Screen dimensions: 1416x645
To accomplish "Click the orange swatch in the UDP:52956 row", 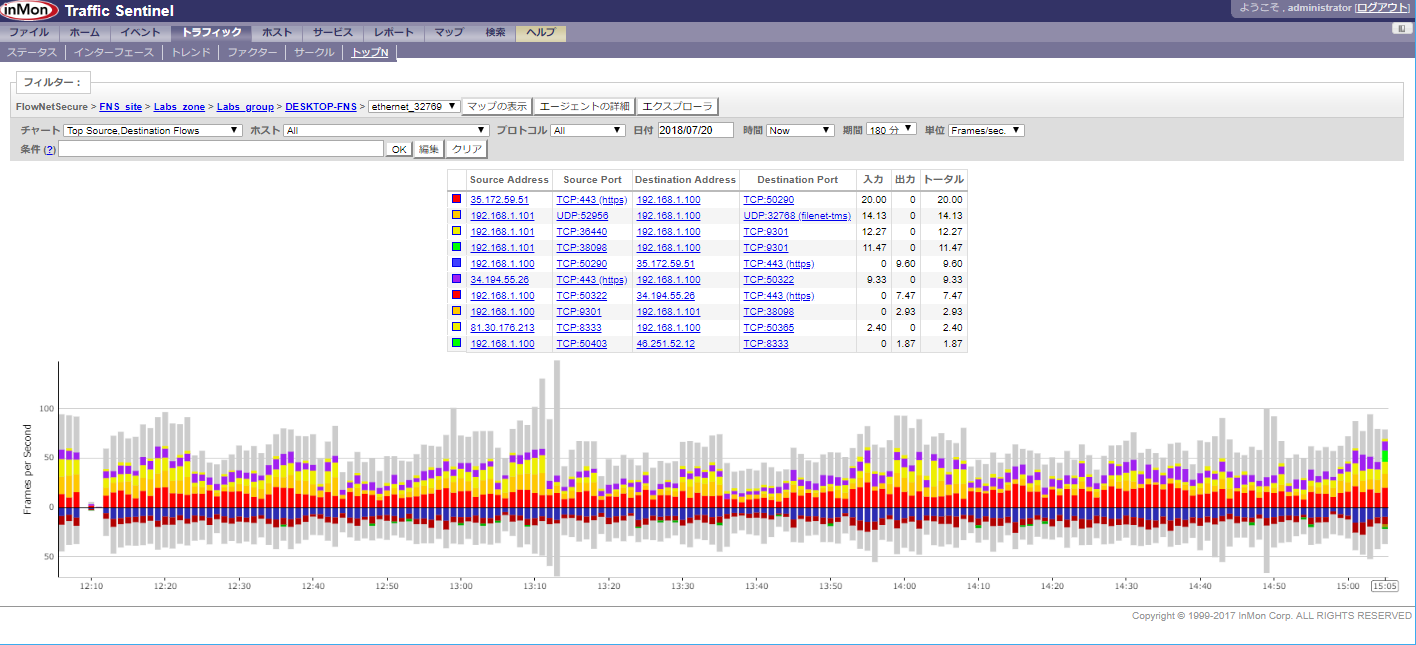I will 456,216.
